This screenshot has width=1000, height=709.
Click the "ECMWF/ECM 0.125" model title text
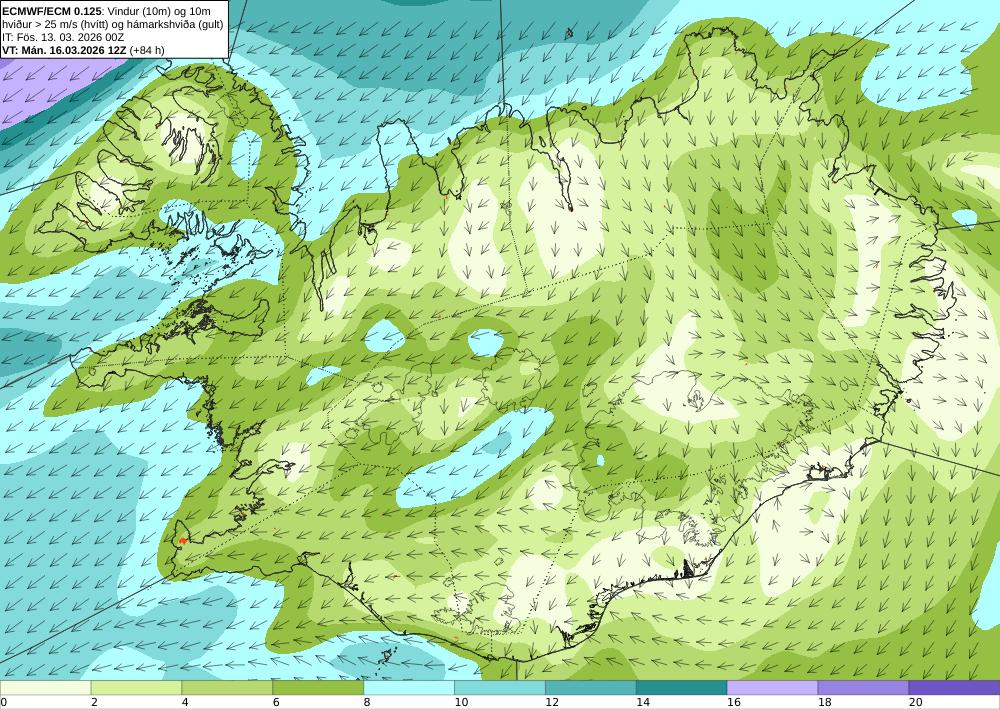click(51, 11)
